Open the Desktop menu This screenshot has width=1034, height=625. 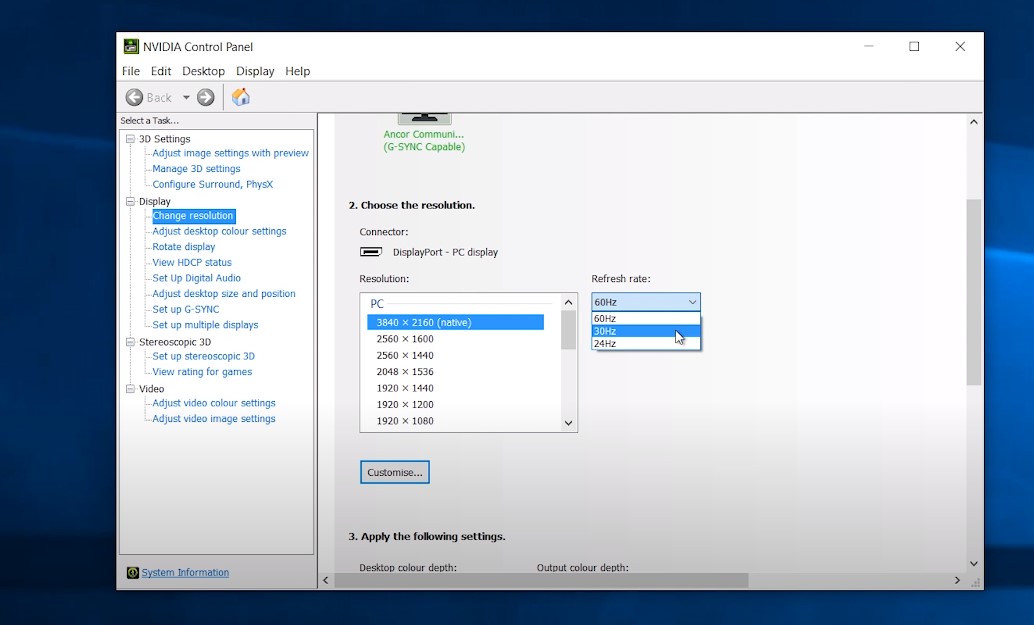[203, 71]
